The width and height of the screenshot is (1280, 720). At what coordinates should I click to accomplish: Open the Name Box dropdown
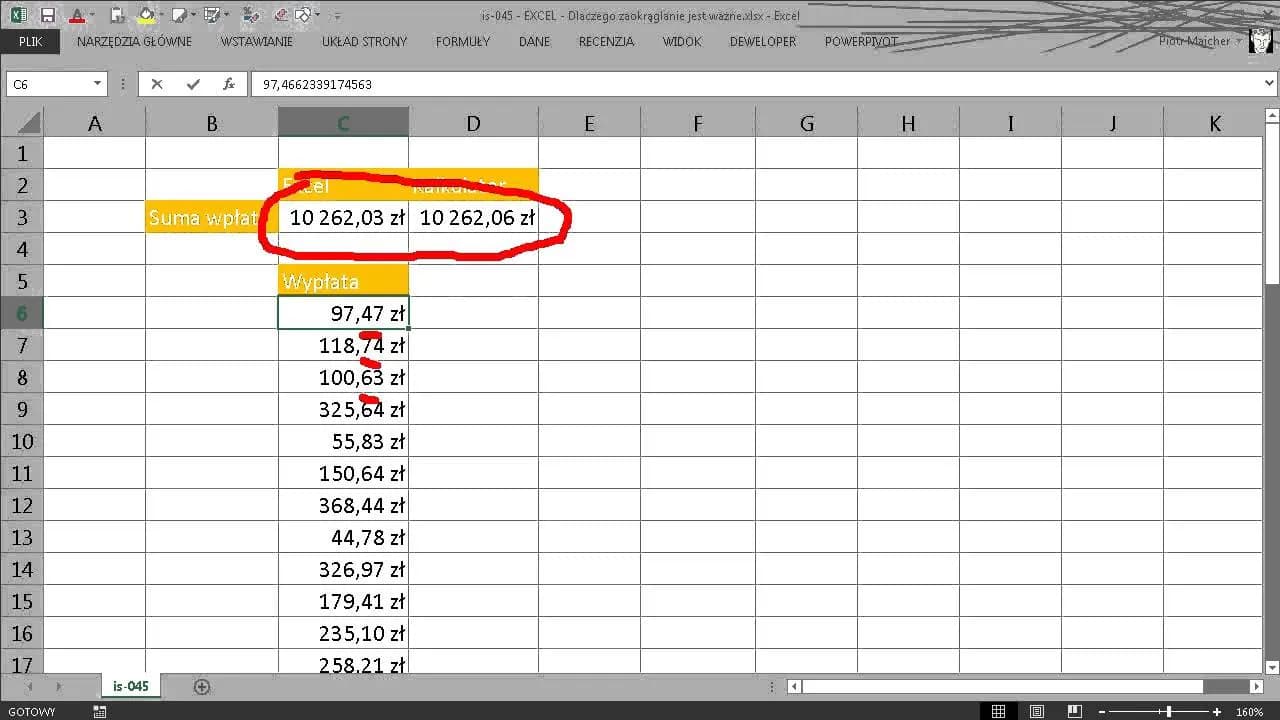[98, 84]
